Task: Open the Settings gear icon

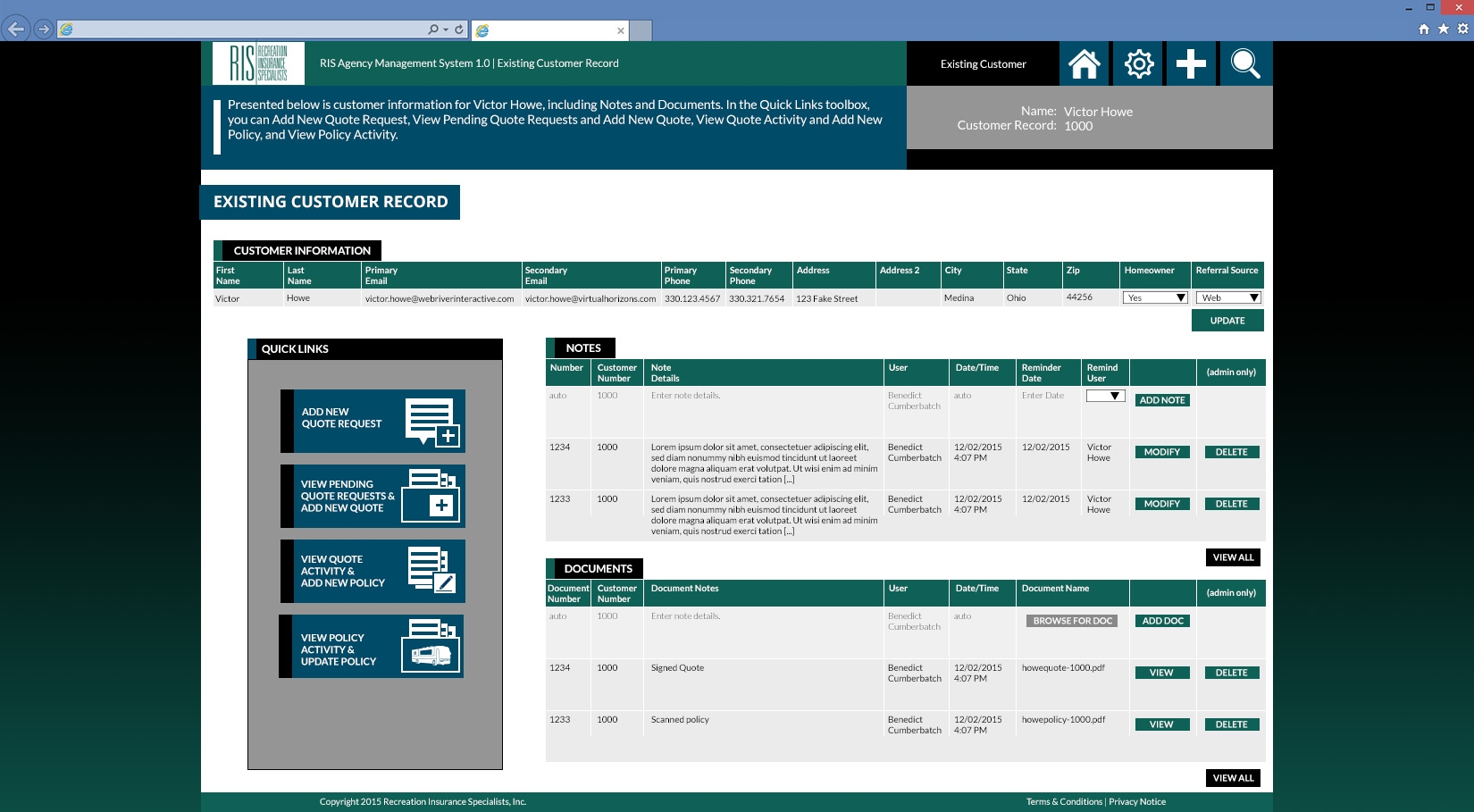Action: coord(1138,63)
